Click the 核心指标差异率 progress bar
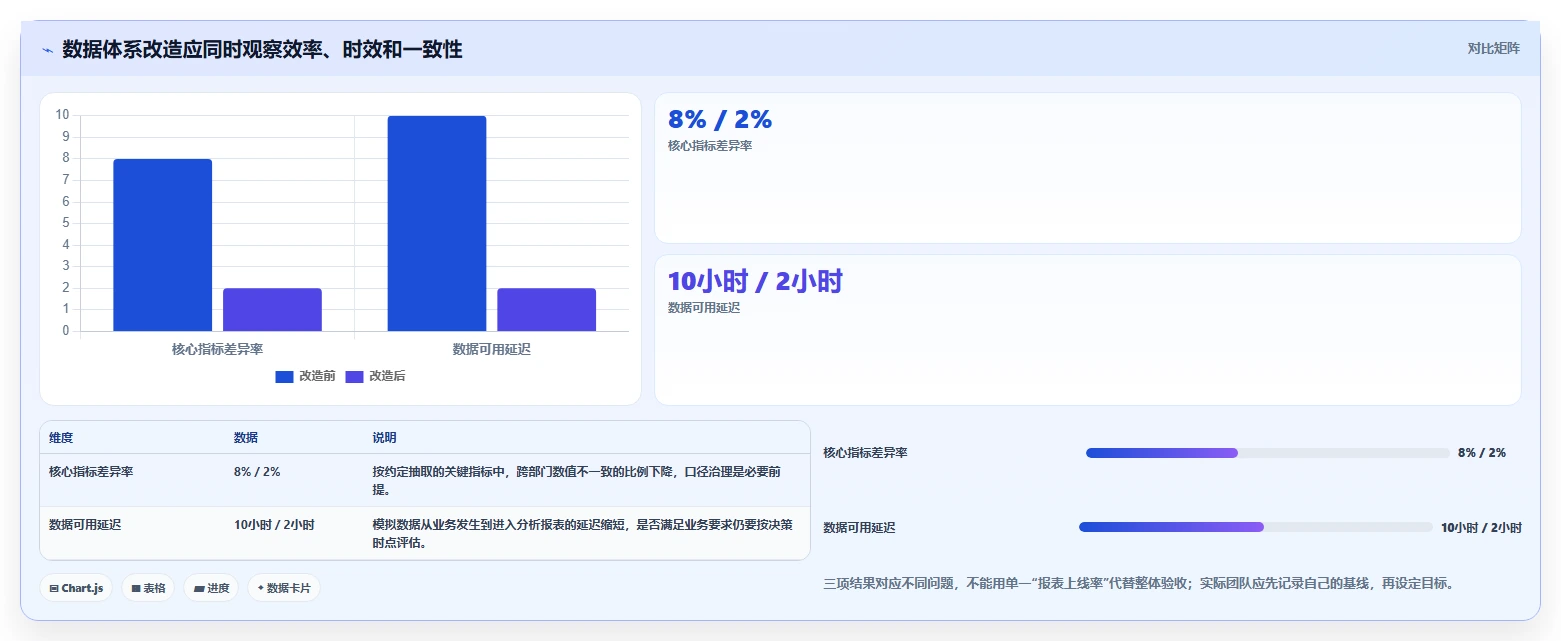Image resolution: width=1561 pixels, height=641 pixels. pos(1267,453)
